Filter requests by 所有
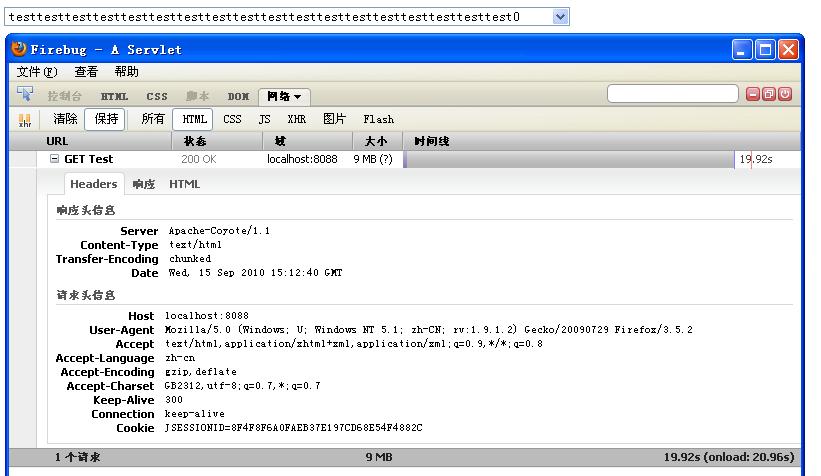The height and width of the screenshot is (476, 821). [x=152, y=119]
